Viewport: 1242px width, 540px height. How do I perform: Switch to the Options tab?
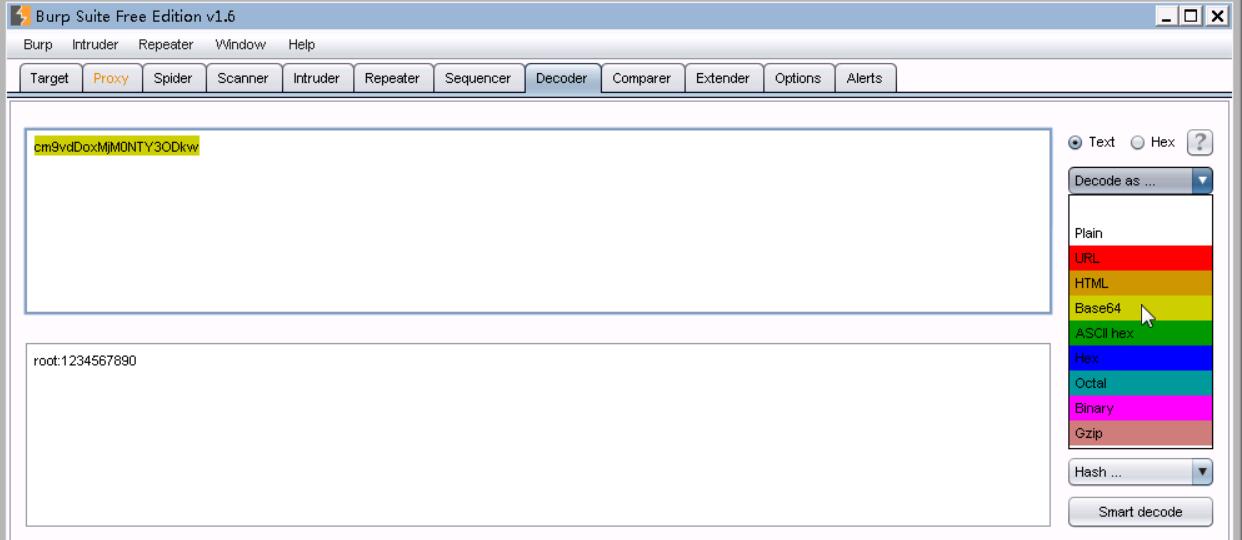coord(798,79)
